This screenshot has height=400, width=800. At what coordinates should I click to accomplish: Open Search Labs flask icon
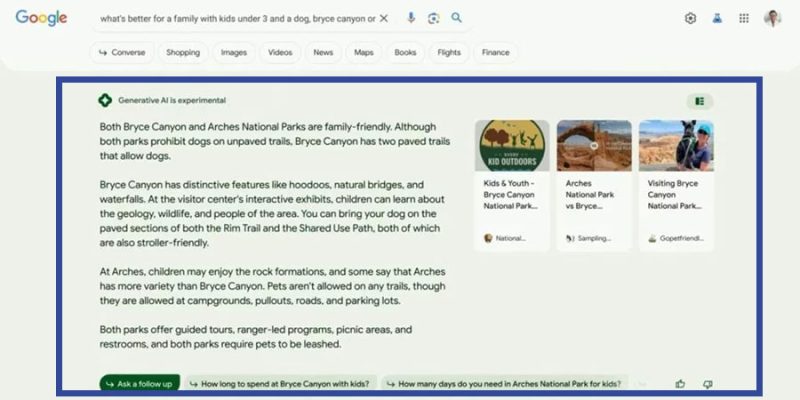717,18
